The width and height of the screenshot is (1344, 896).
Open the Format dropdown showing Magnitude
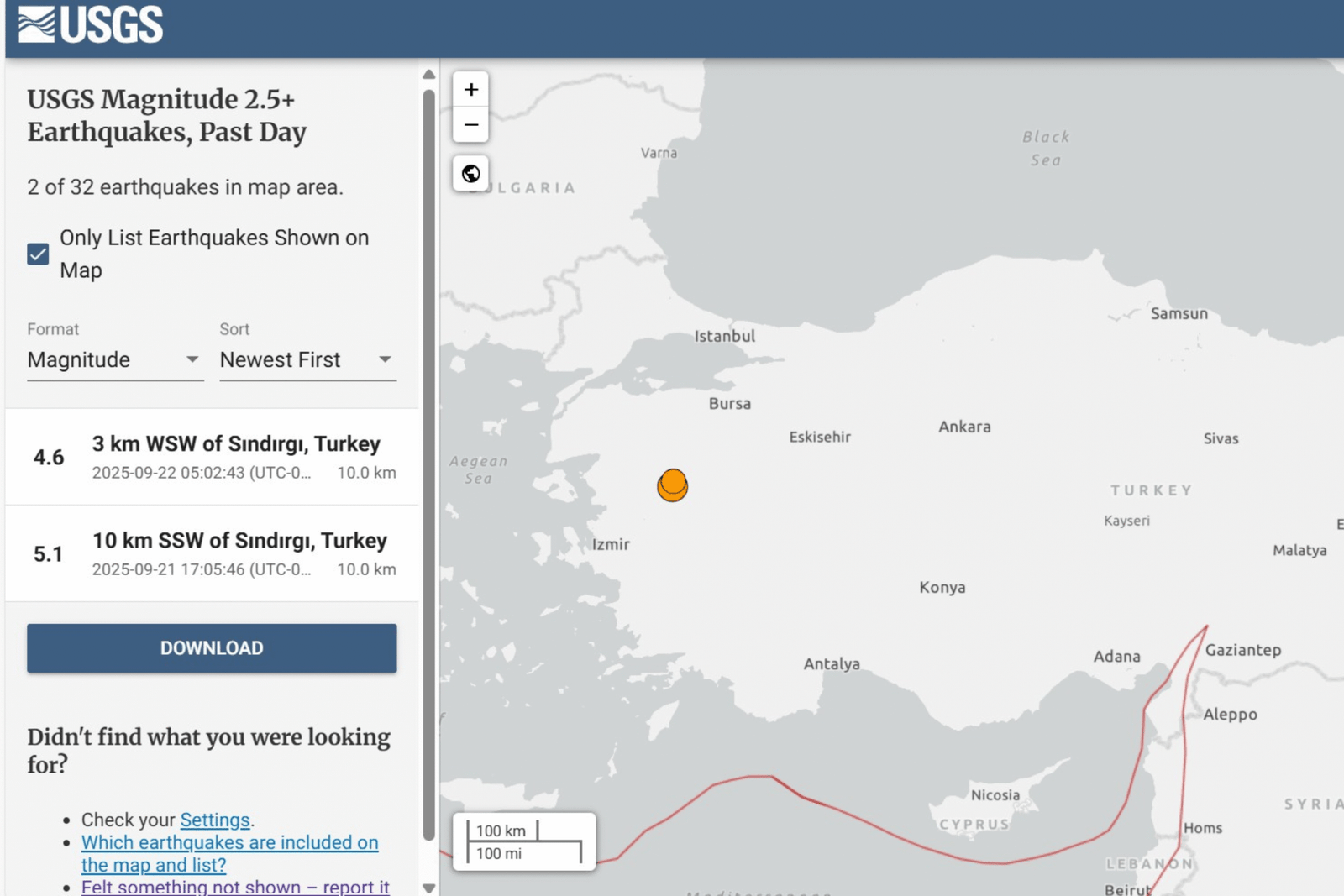pos(114,360)
